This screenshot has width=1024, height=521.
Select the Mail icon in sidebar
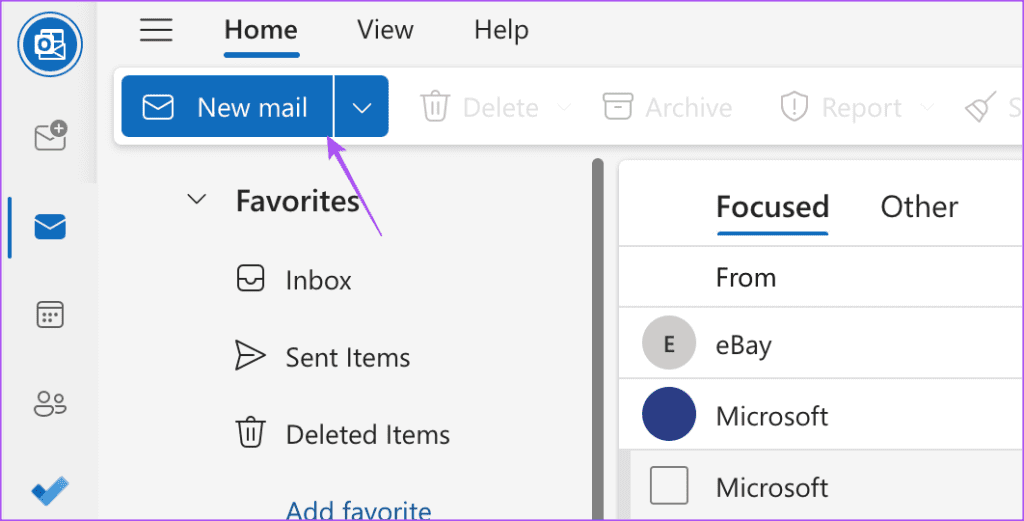tap(50, 227)
